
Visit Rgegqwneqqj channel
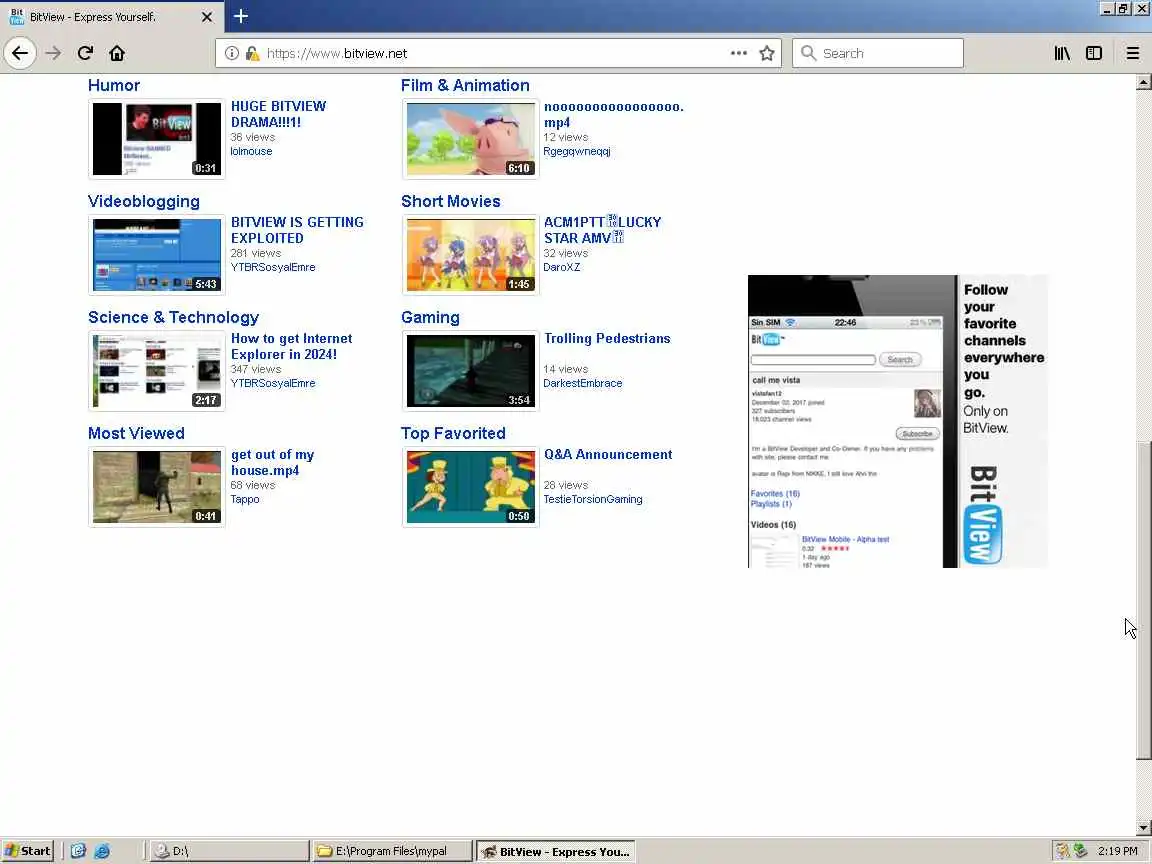[x=577, y=151]
